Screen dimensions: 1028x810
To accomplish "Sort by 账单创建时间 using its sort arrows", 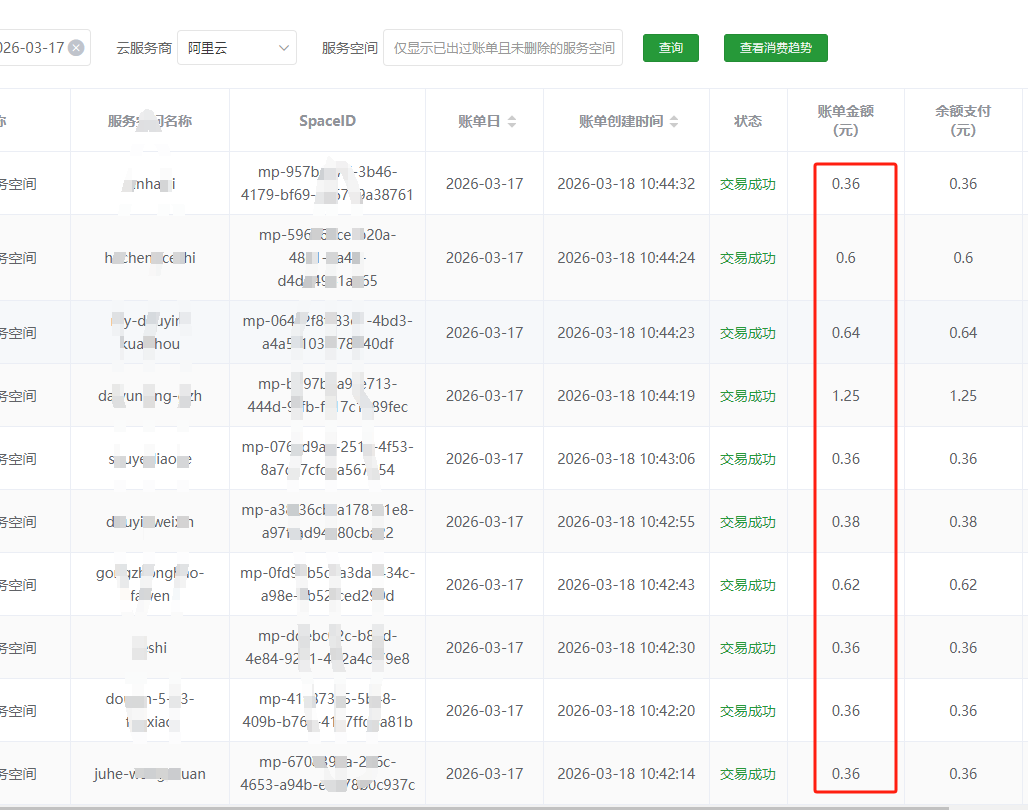I will coord(674,121).
